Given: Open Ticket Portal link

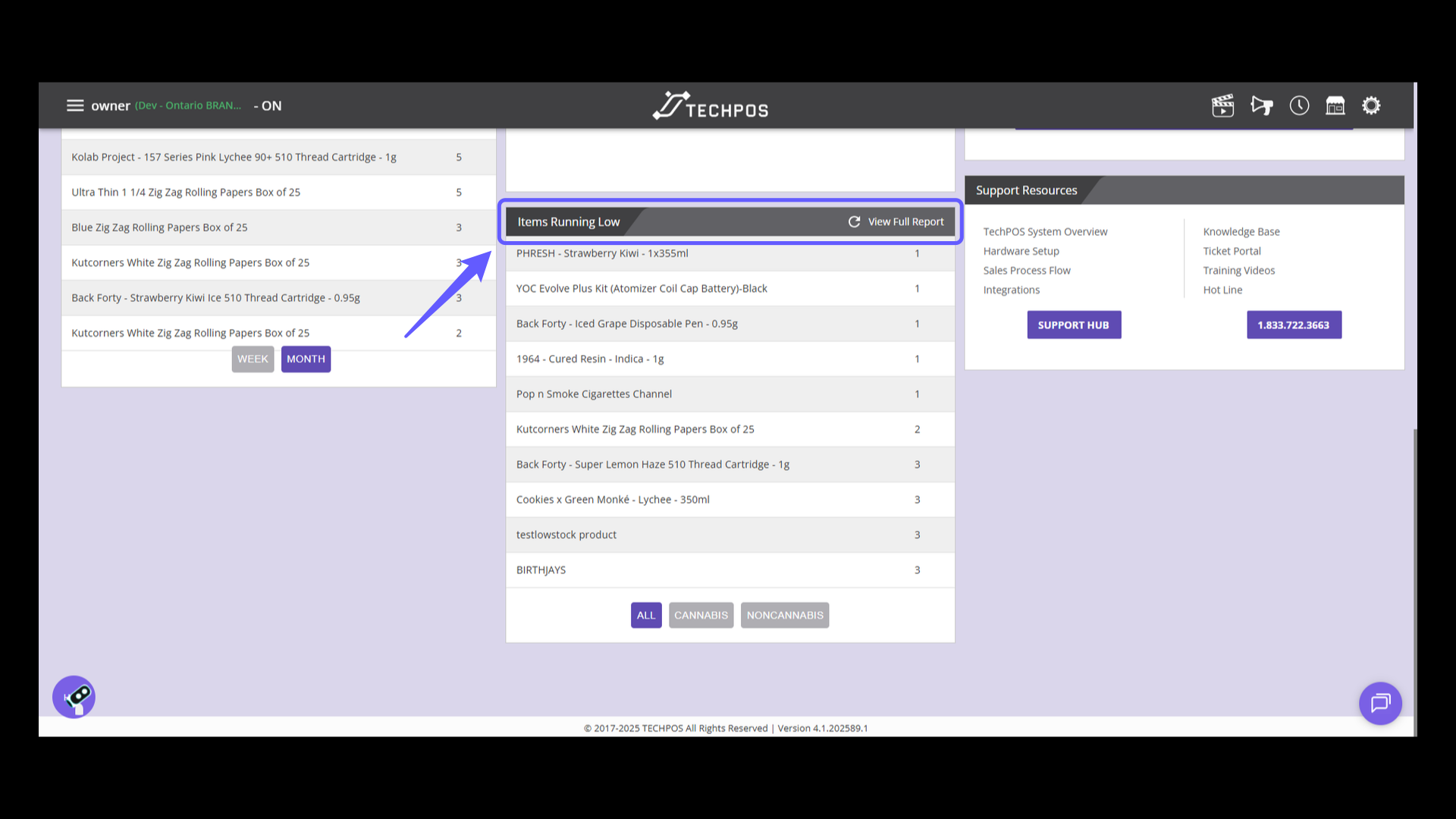Looking at the screenshot, I should 1232,251.
